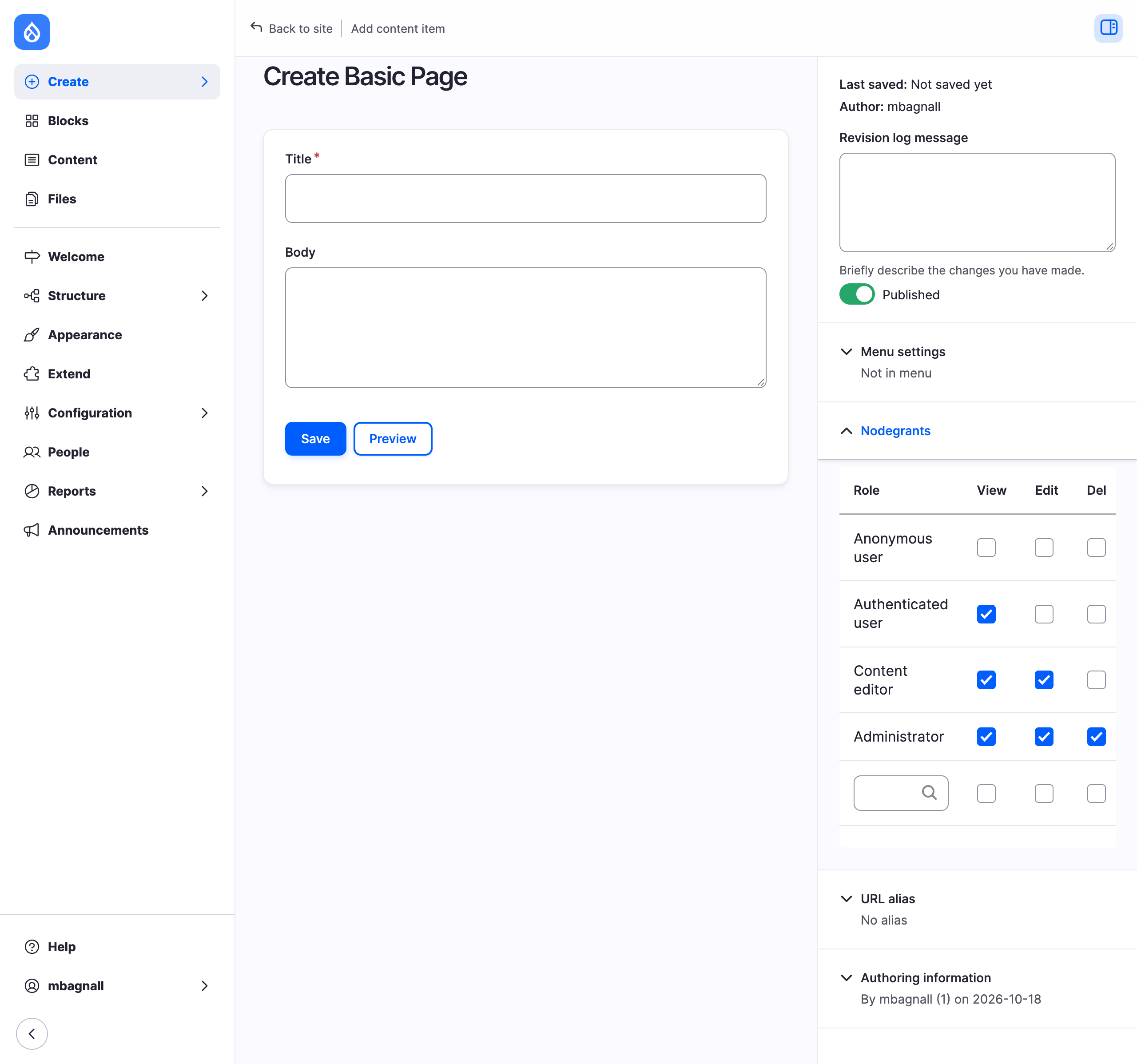Check Del box in the new role row

[1097, 794]
